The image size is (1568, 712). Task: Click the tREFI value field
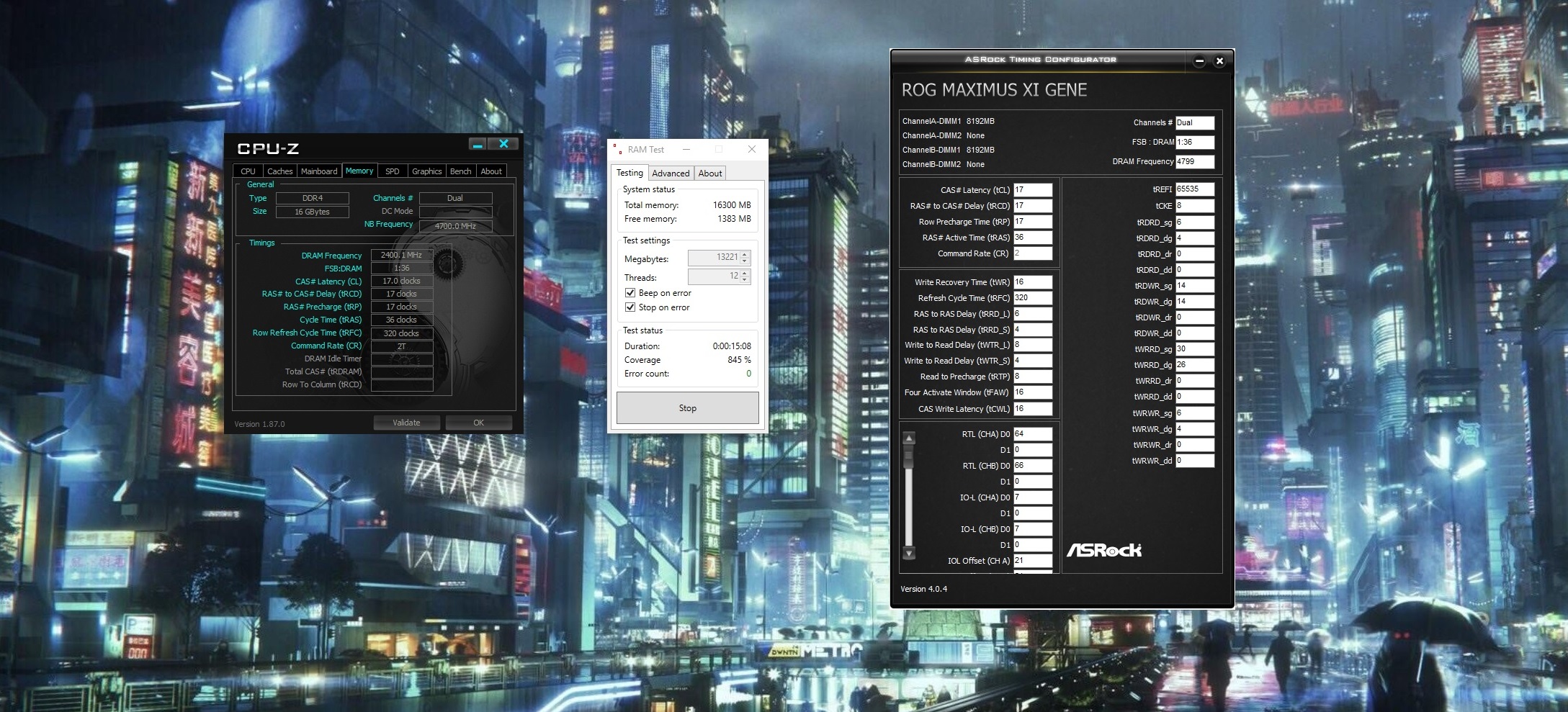pyautogui.click(x=1195, y=189)
